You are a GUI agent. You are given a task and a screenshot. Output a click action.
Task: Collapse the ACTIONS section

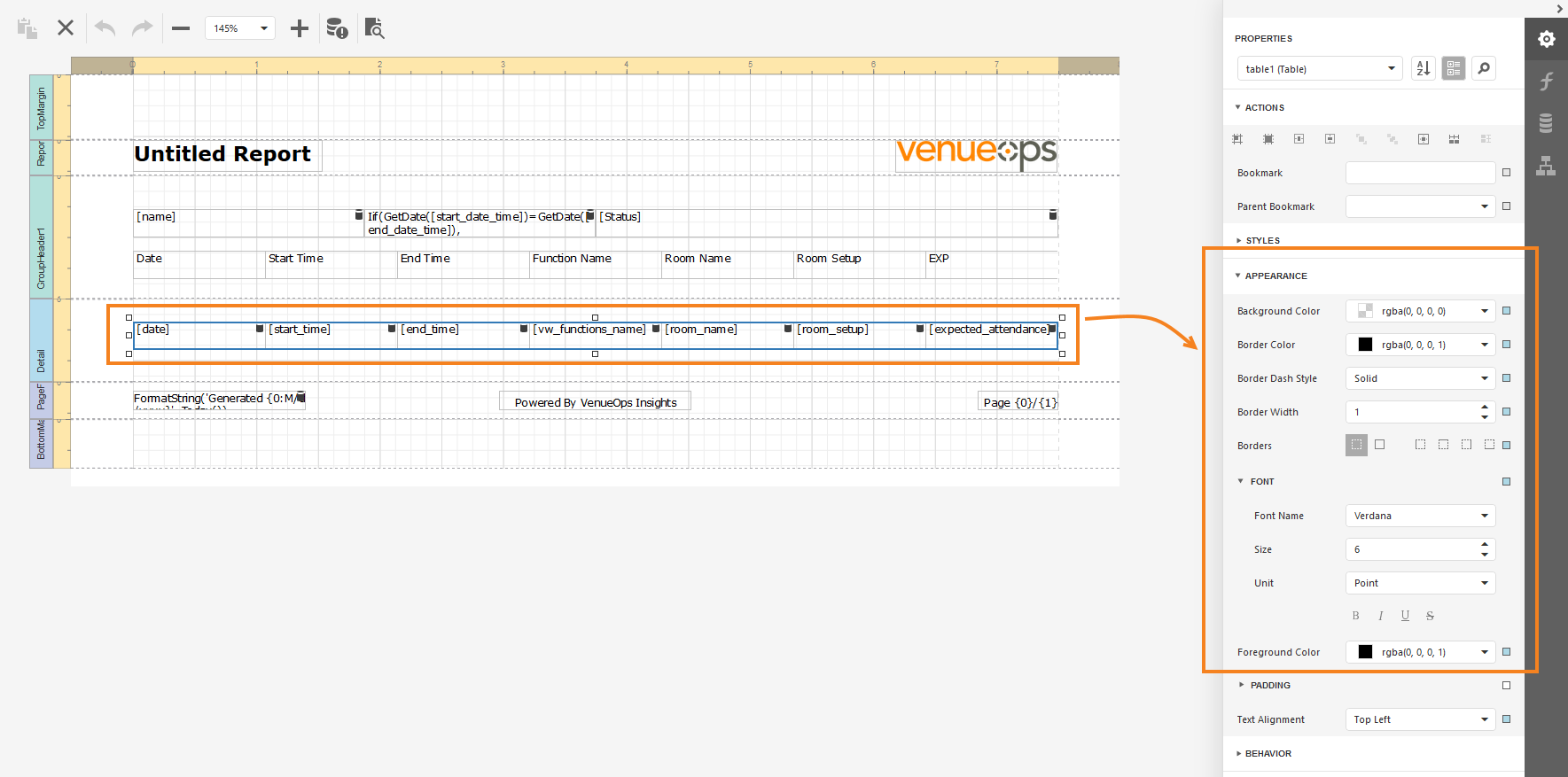click(x=1260, y=107)
